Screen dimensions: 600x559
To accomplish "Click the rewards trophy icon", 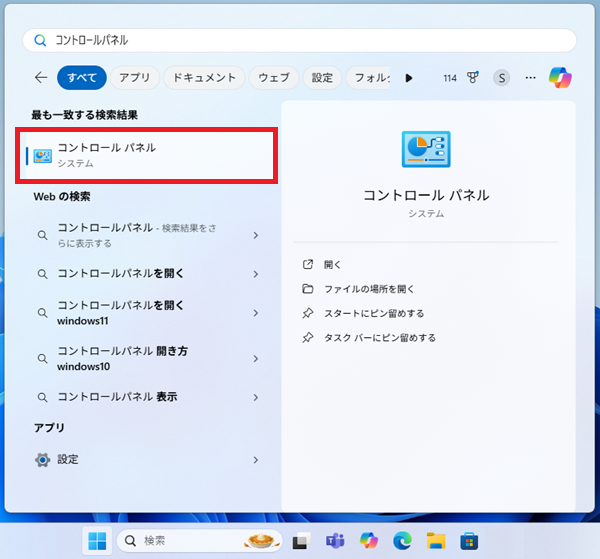I will coord(473,78).
